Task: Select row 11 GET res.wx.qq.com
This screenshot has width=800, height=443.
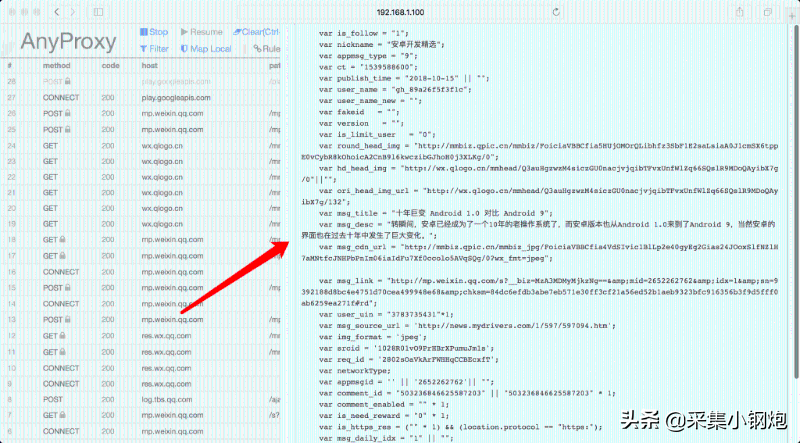Action: pos(140,352)
